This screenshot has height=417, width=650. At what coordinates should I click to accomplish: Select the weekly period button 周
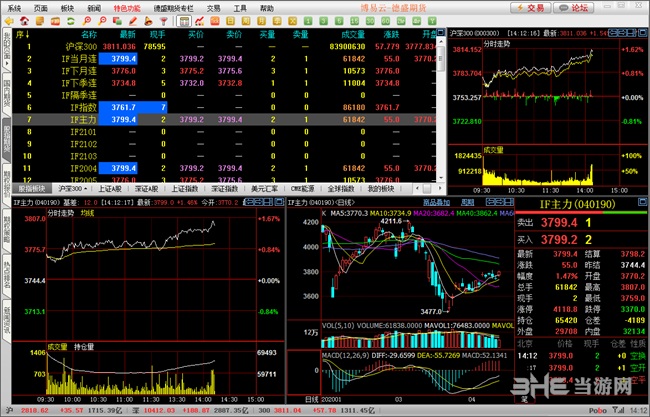click(246, 21)
